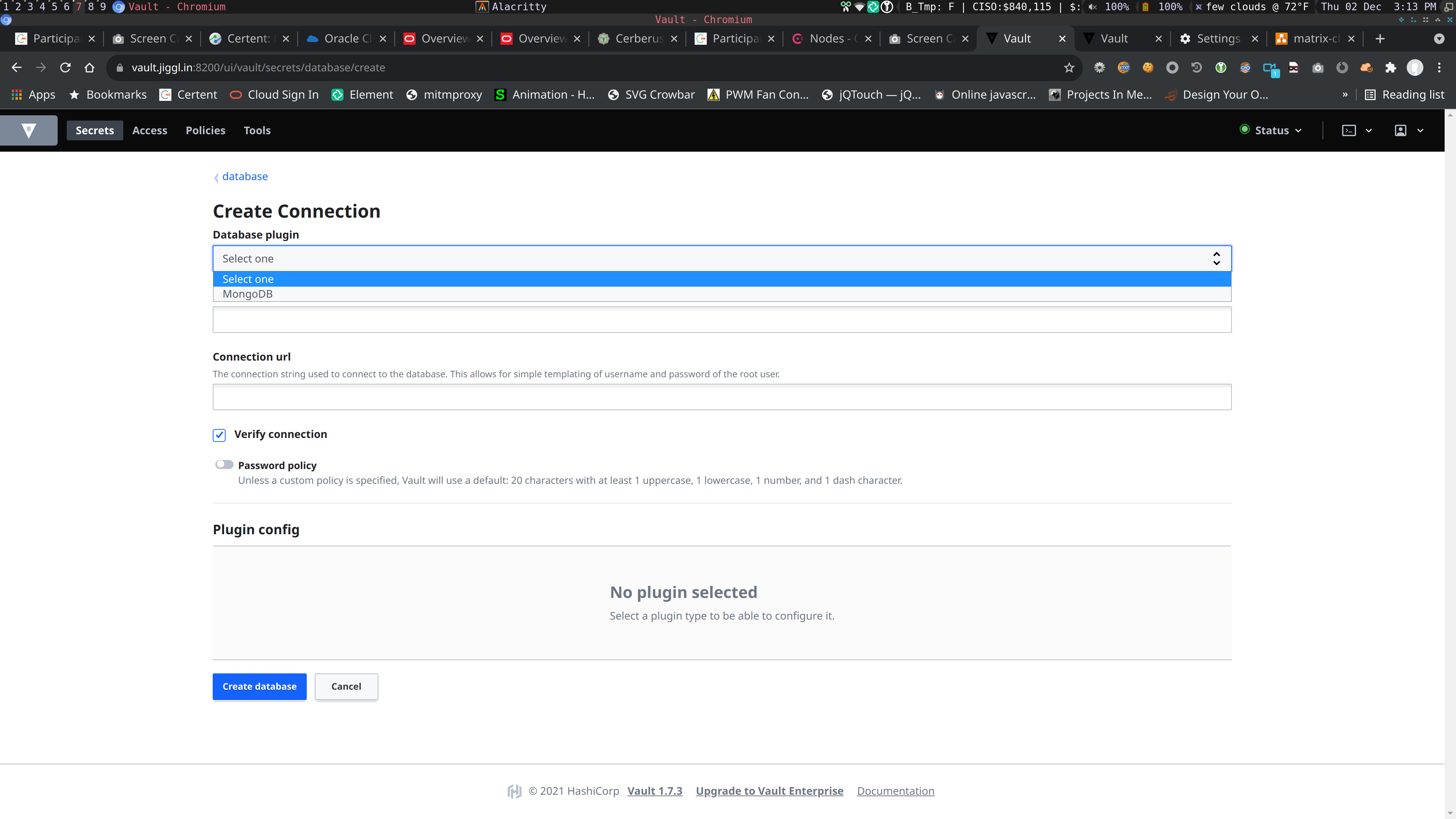Click the Vault logo home icon

click(28, 130)
